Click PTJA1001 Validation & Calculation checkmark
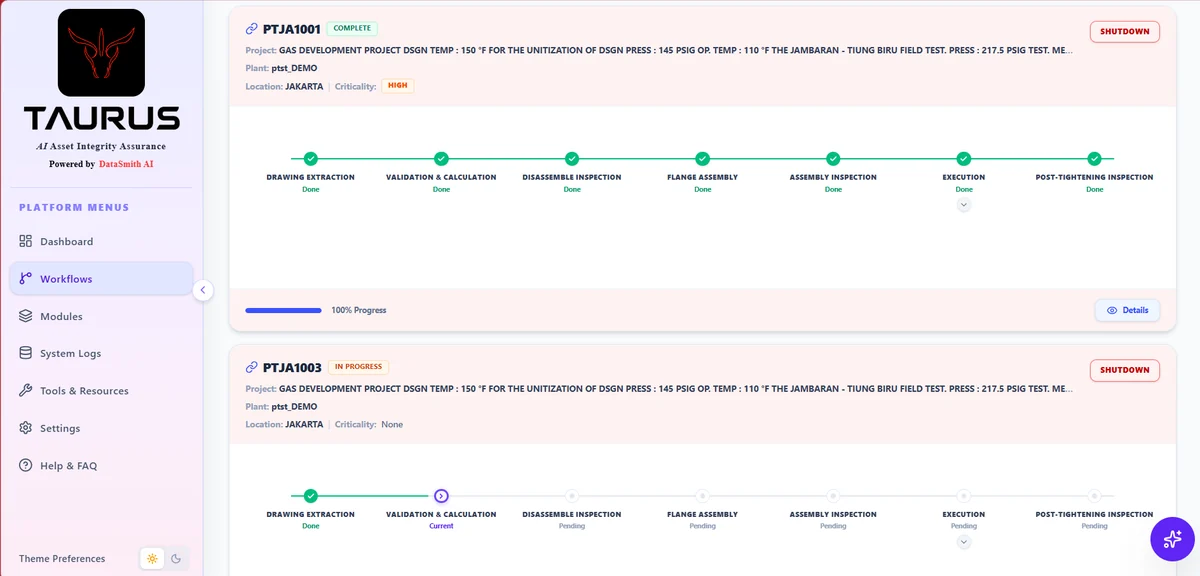The image size is (1200, 576). (x=441, y=158)
